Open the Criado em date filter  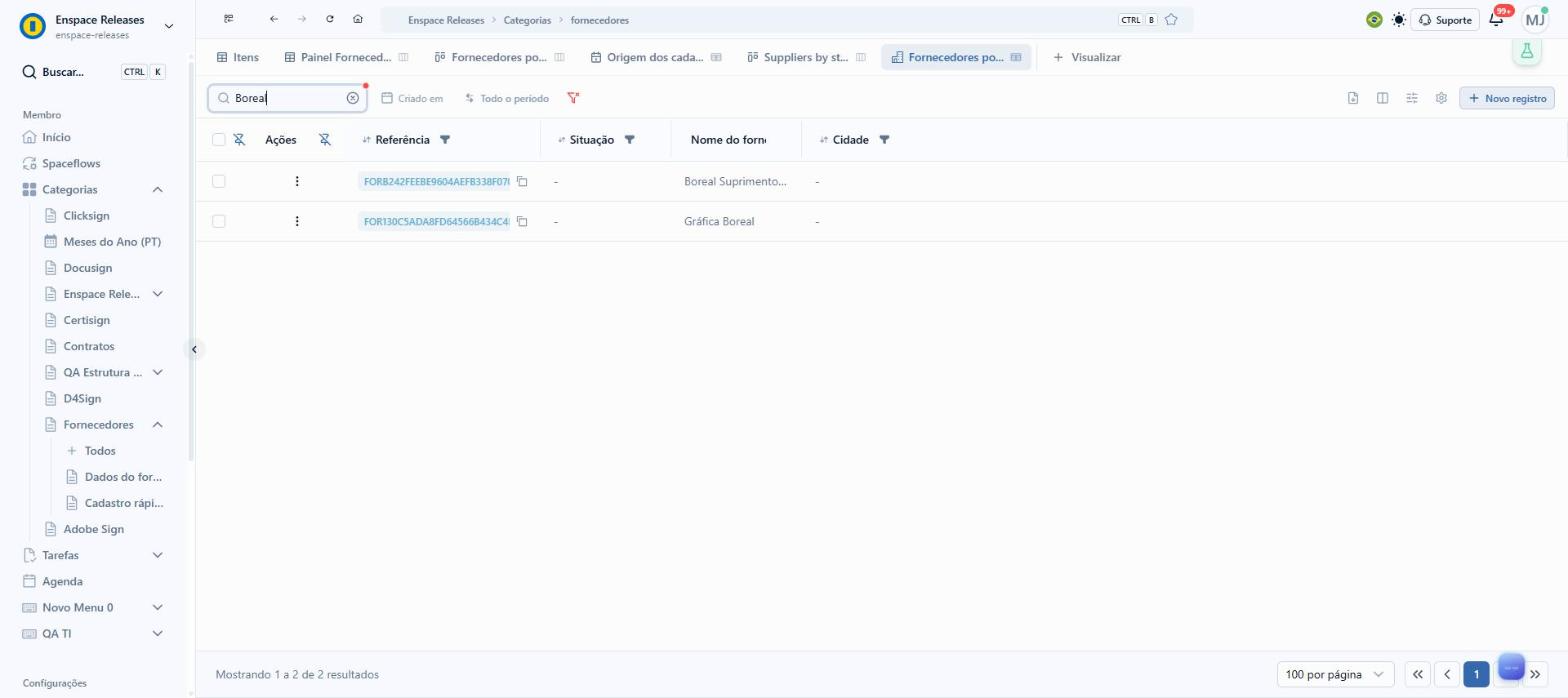click(412, 98)
